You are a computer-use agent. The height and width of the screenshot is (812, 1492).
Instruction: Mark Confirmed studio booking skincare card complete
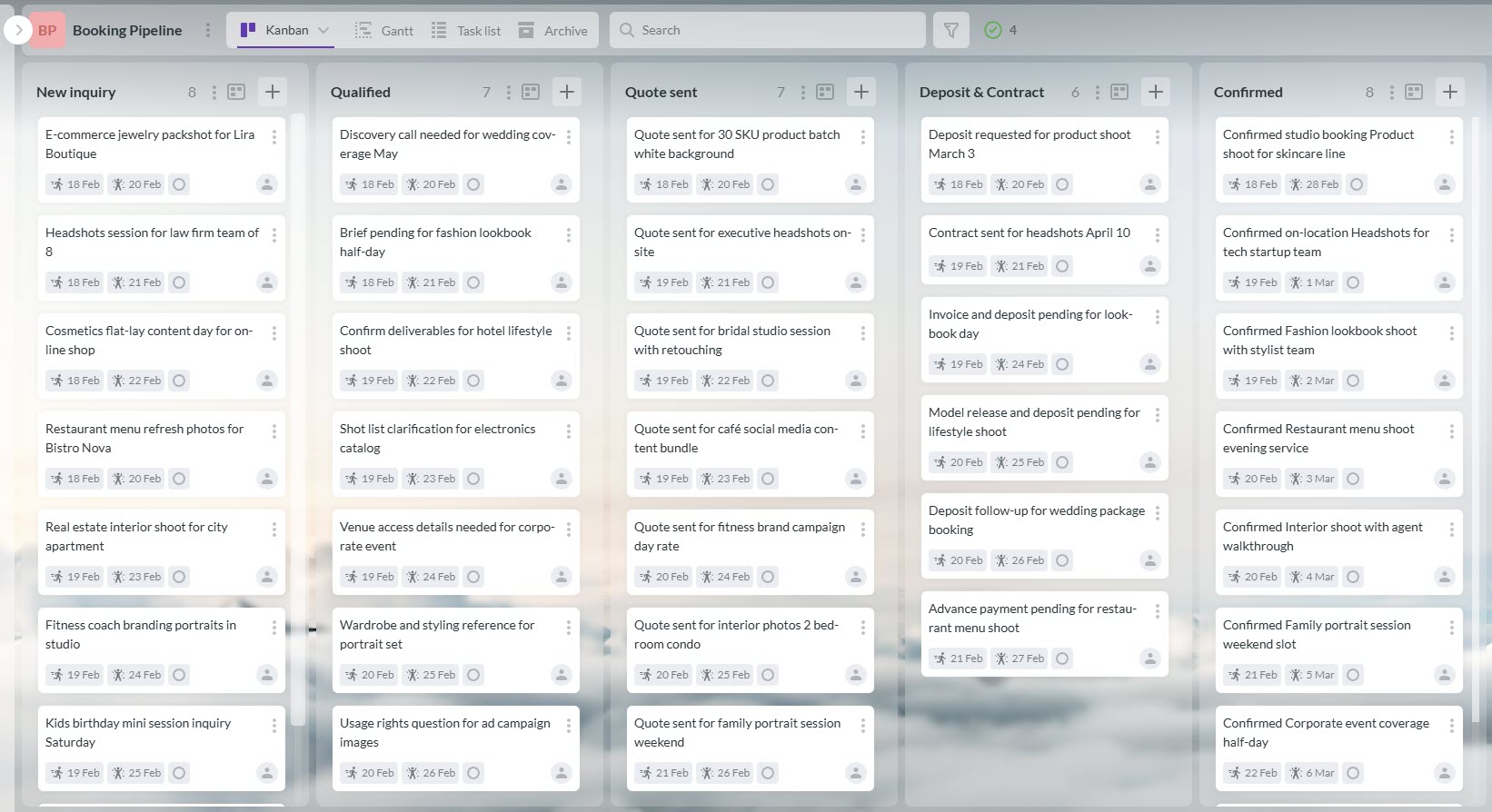[1357, 184]
